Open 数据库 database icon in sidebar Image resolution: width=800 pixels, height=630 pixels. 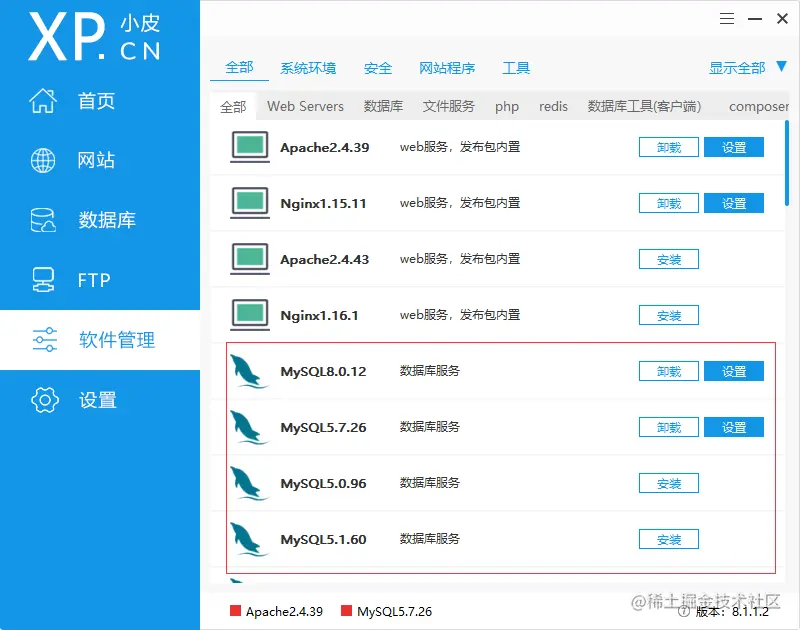click(43, 220)
